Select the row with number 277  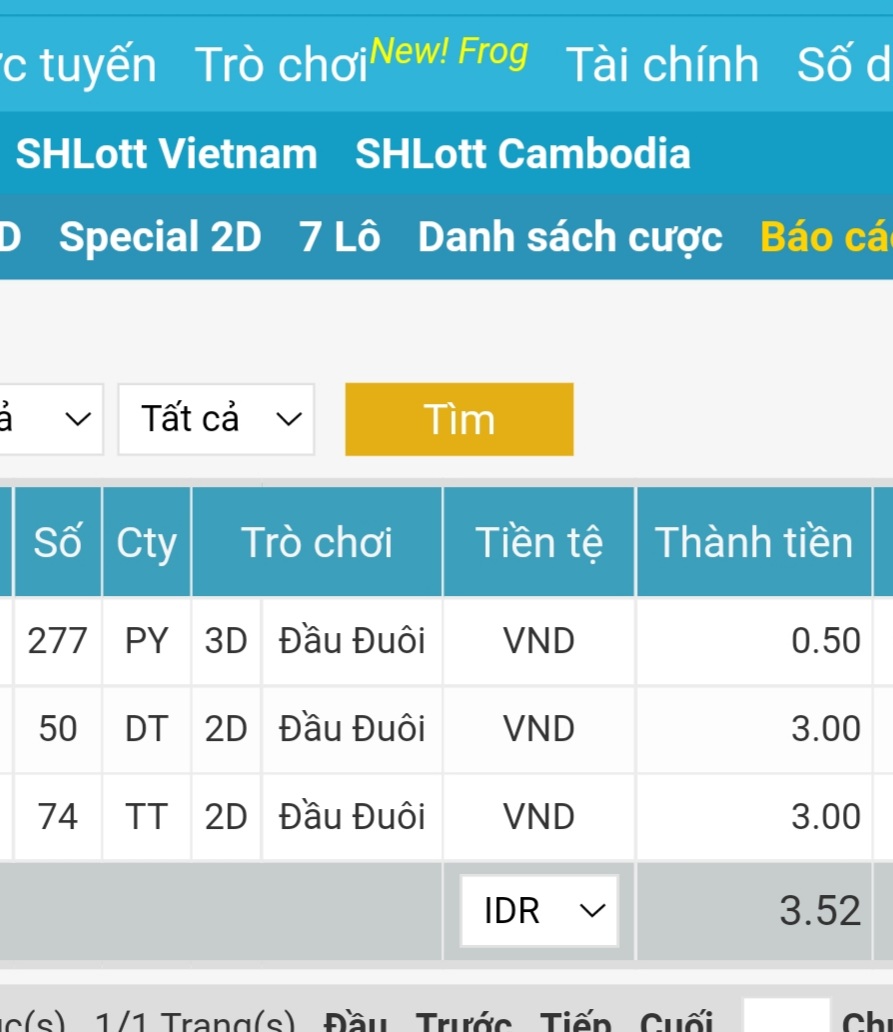pyautogui.click(x=57, y=641)
